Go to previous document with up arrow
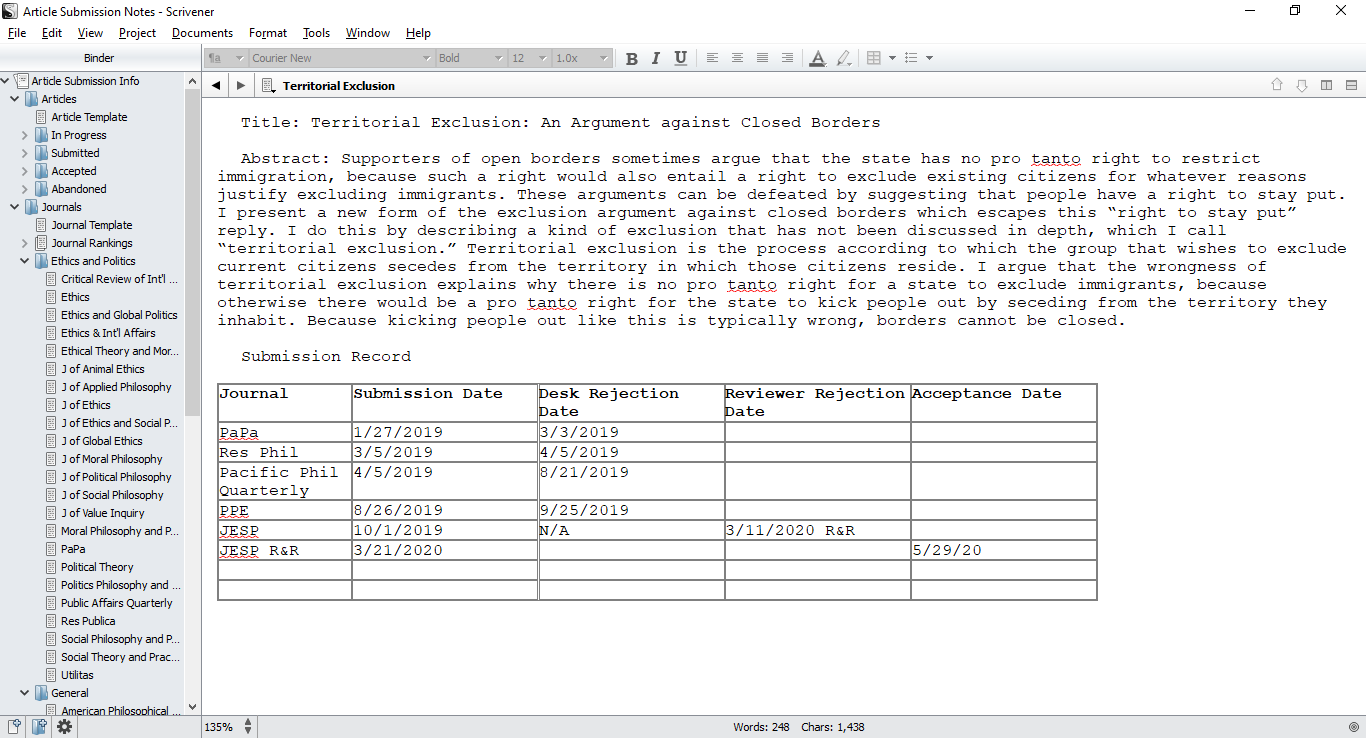Viewport: 1366px width, 738px height. click(1277, 86)
